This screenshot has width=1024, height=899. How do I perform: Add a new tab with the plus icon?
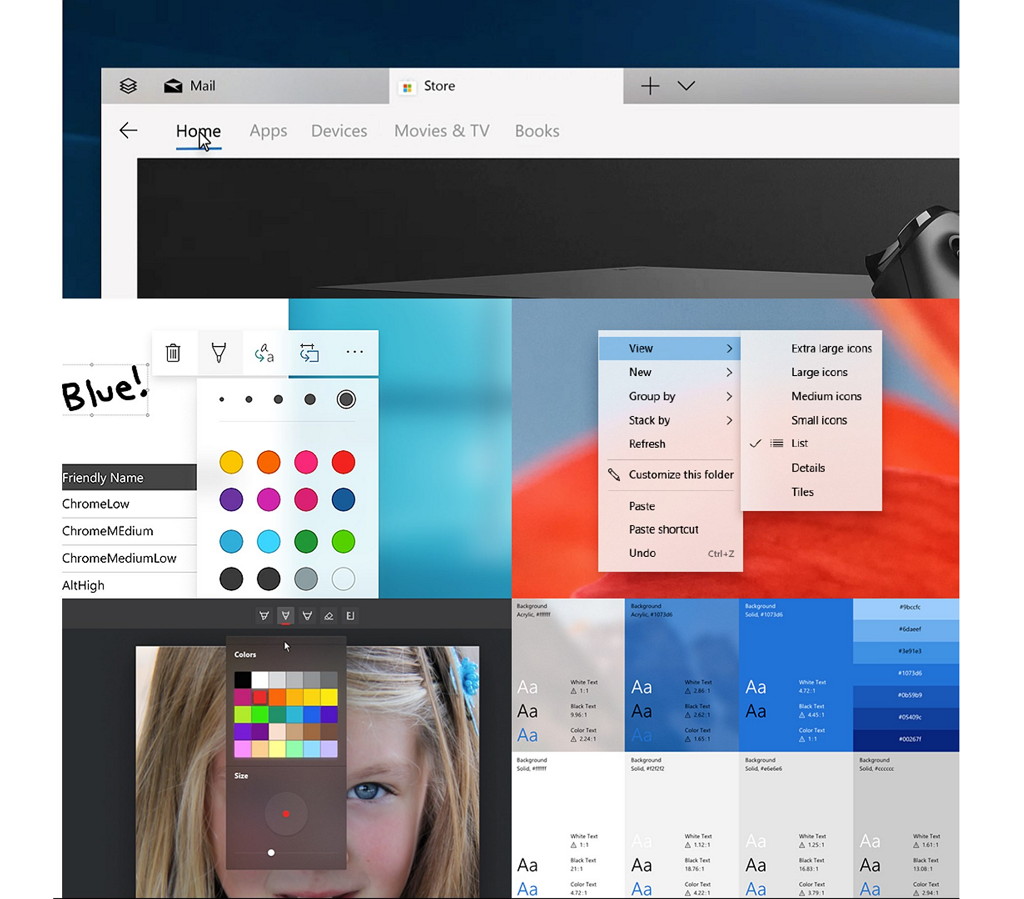pyautogui.click(x=650, y=86)
